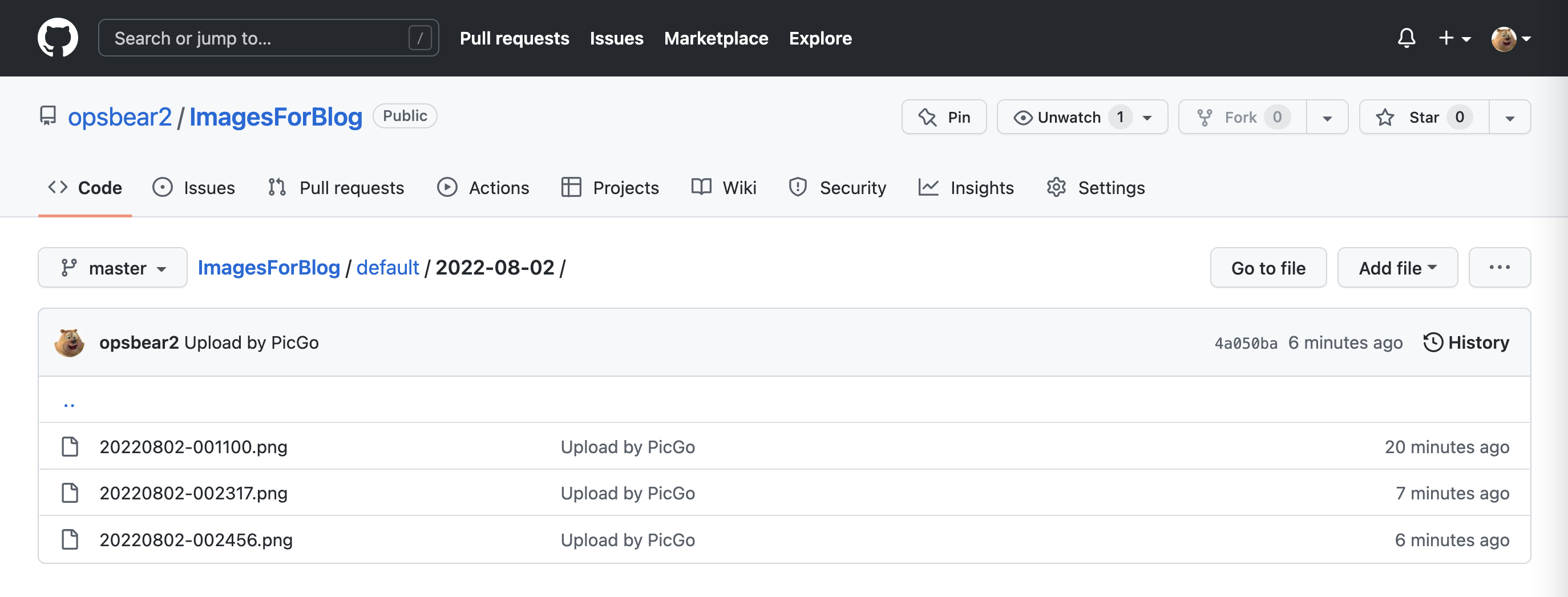Open commit message for 20220802-002317.png

tap(628, 493)
